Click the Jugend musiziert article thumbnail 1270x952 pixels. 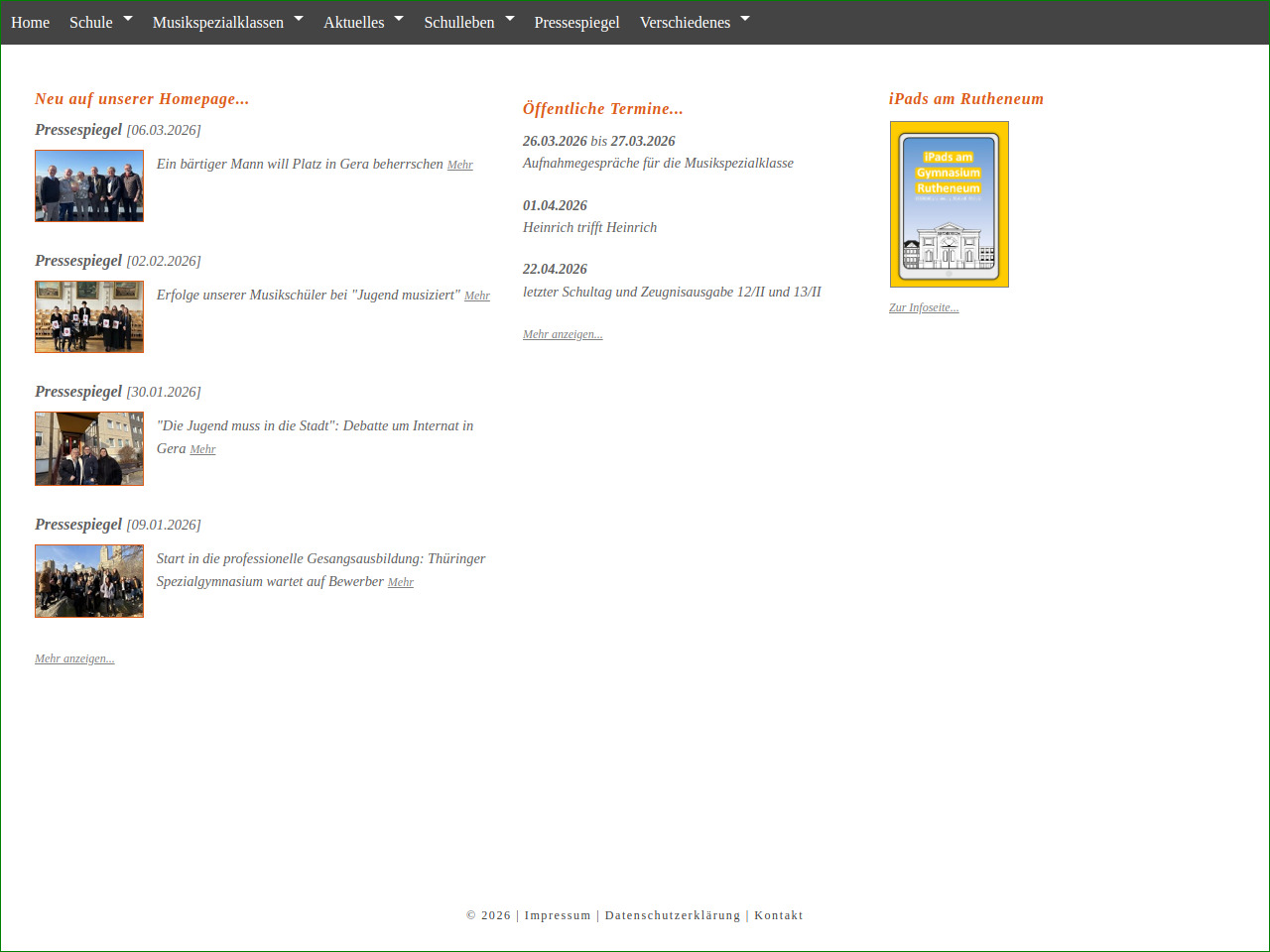point(89,316)
